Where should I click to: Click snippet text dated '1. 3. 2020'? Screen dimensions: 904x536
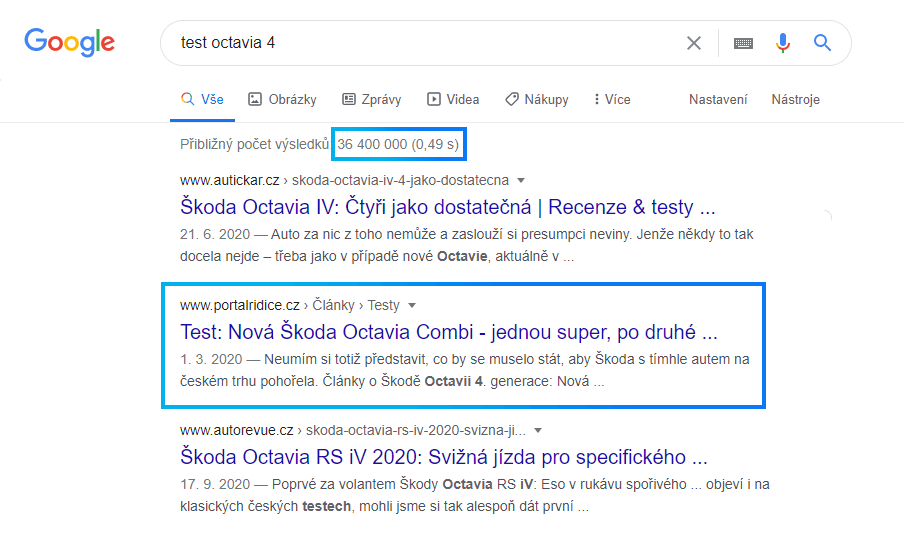tap(465, 370)
